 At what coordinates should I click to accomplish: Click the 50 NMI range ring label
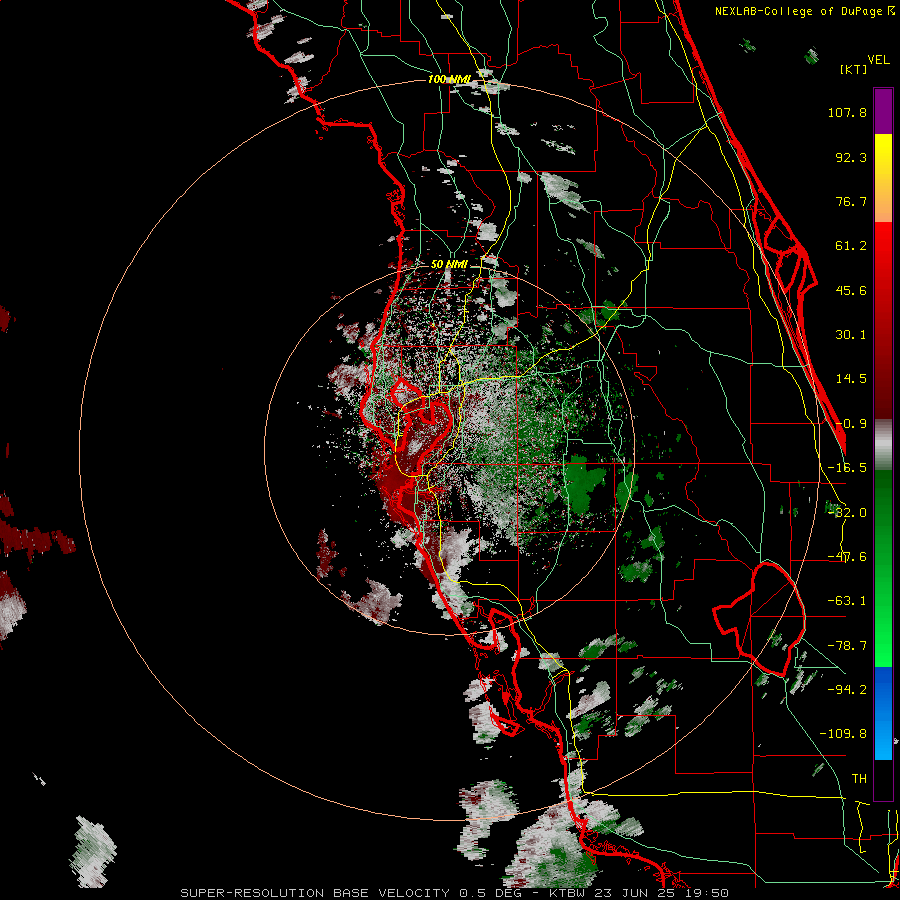(x=449, y=264)
